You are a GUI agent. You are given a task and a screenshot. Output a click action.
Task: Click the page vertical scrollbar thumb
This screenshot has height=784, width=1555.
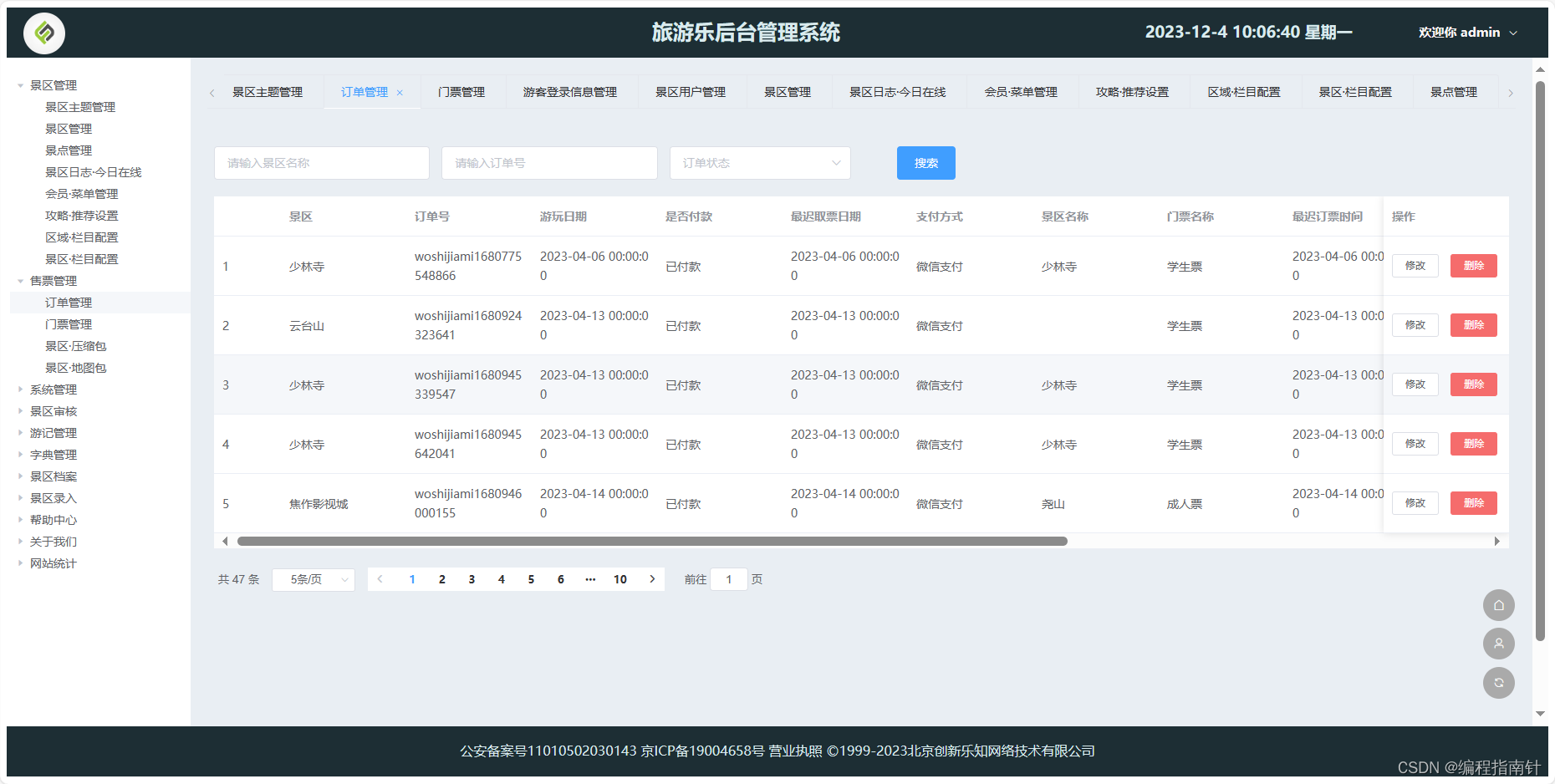(x=1540, y=361)
